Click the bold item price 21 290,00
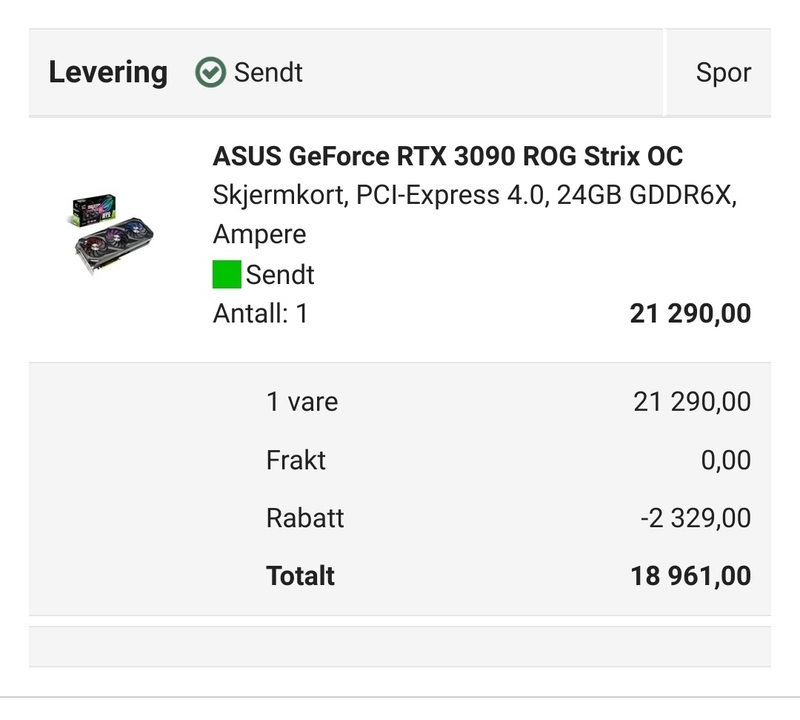 click(690, 314)
